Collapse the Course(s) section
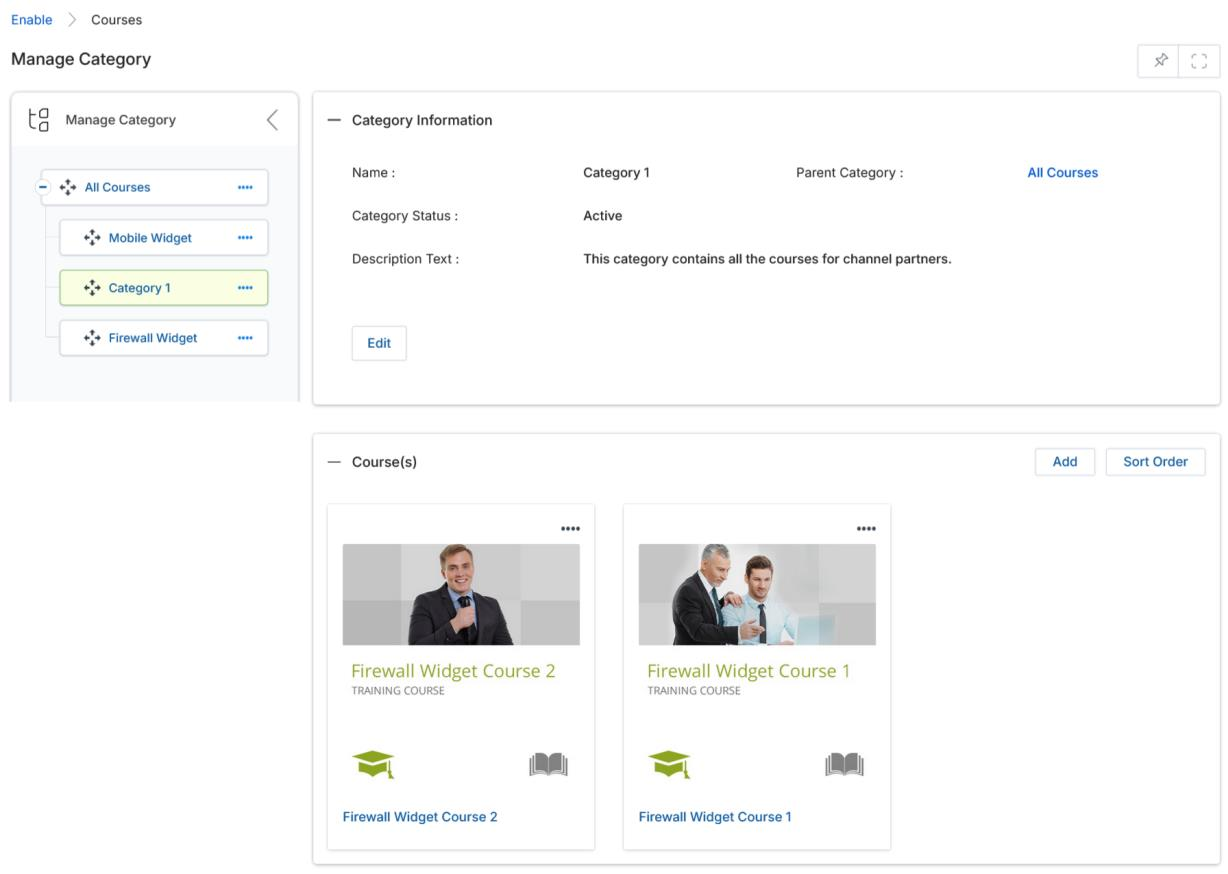 (334, 462)
